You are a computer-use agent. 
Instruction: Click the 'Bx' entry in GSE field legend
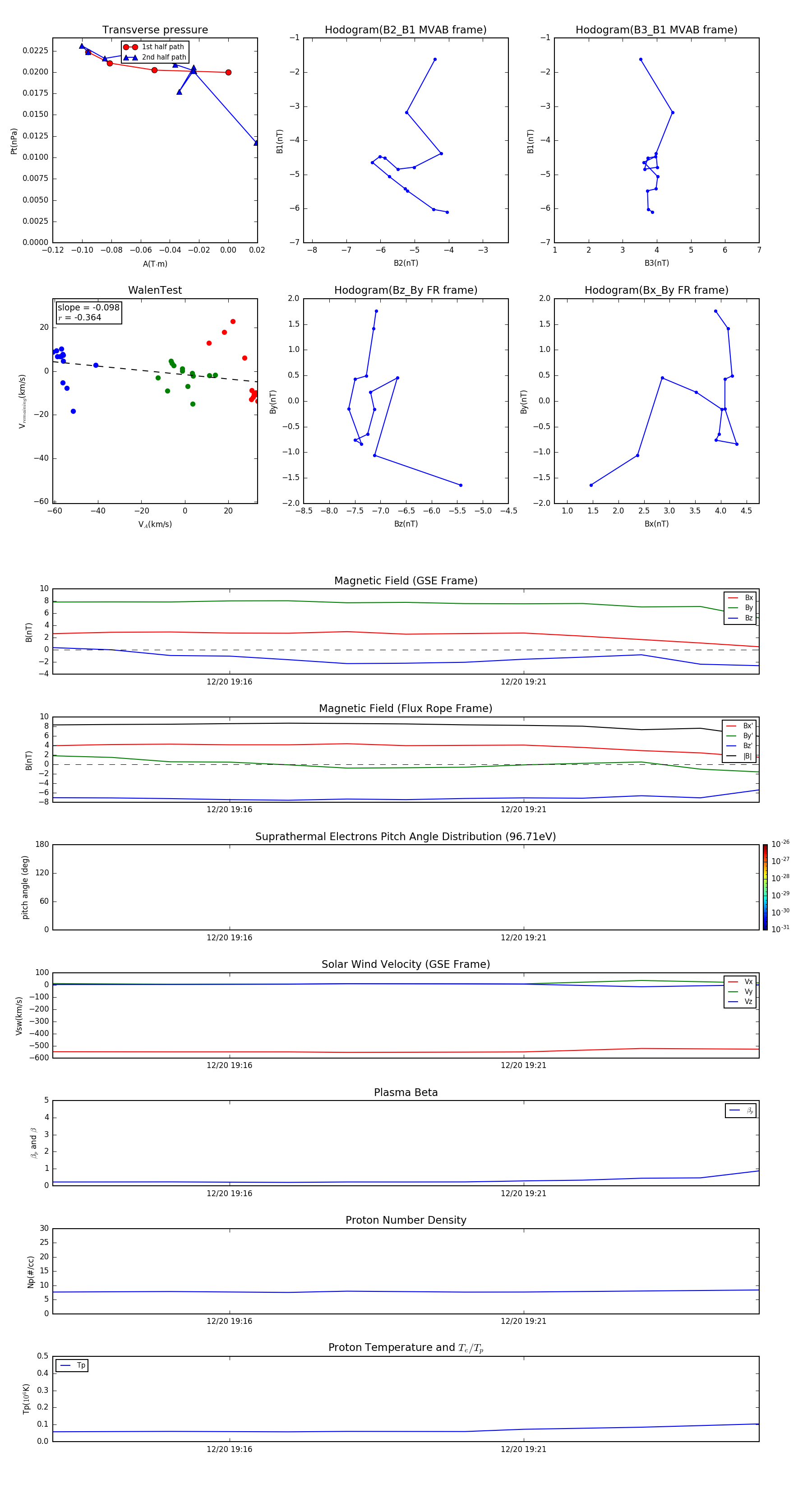tap(740, 598)
